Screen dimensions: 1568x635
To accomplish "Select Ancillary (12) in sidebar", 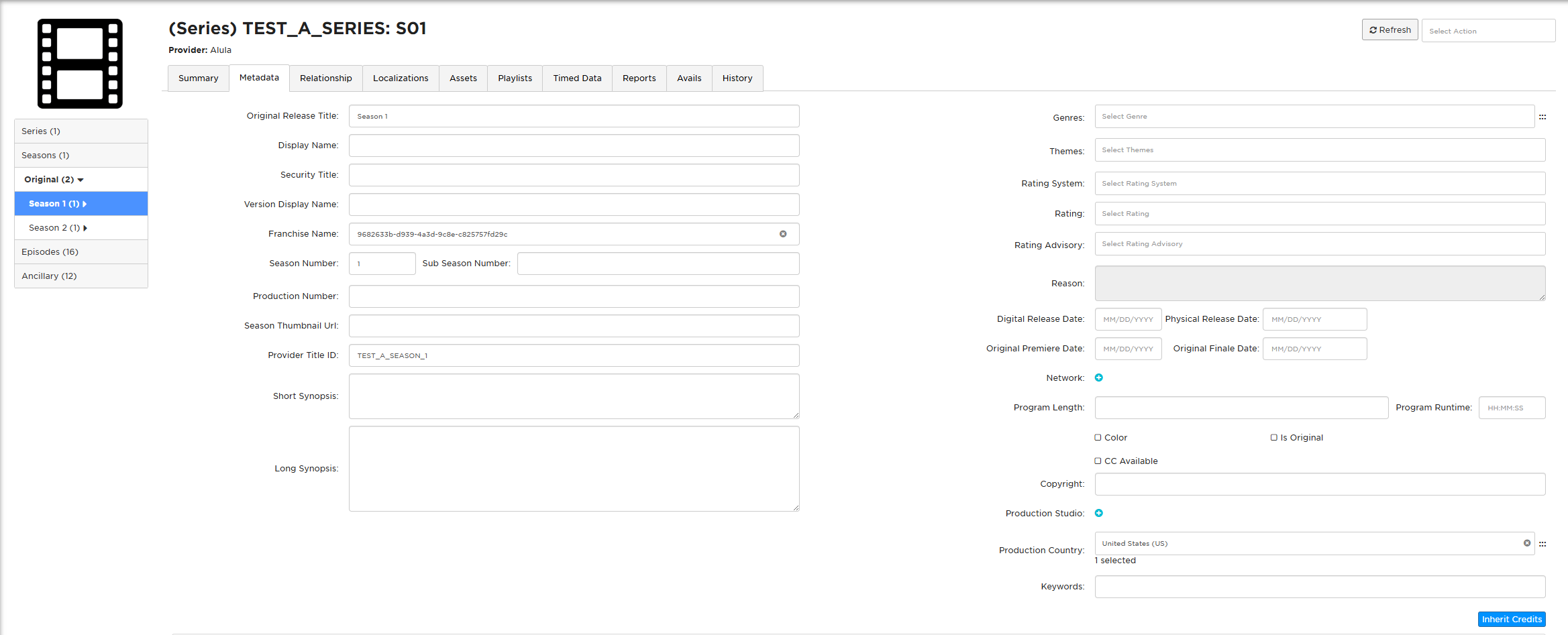I will 81,276.
